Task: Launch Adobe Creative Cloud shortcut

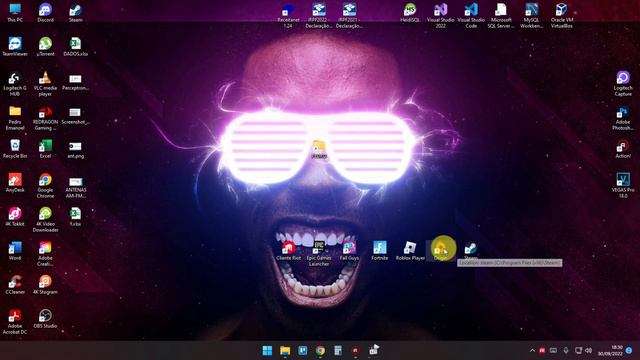Action: (x=45, y=253)
